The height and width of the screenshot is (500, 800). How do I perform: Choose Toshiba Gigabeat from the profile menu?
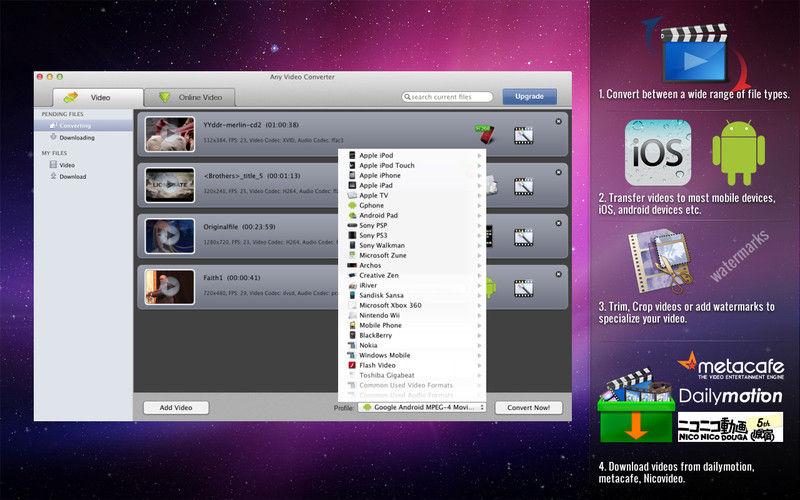412,375
